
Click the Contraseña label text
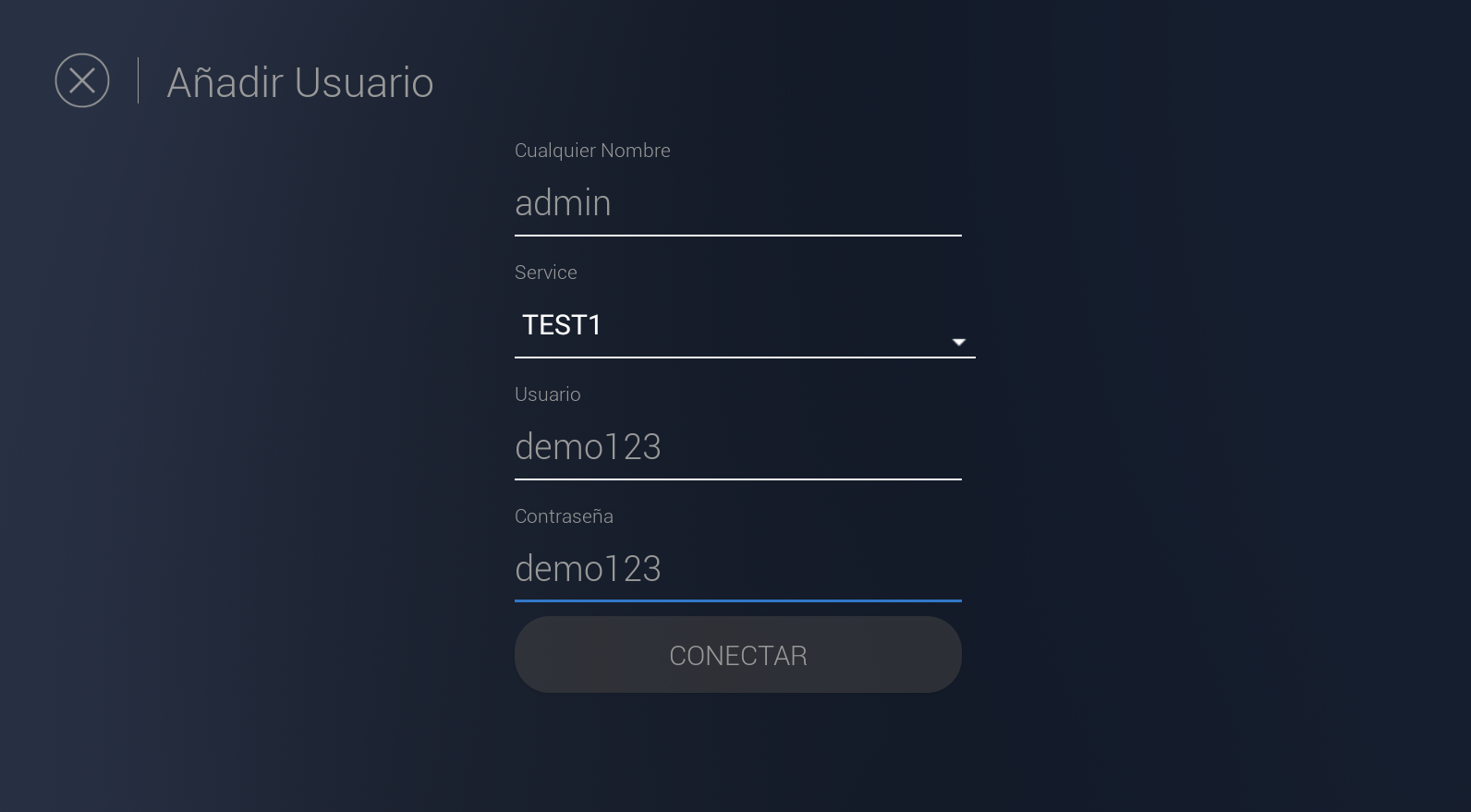click(x=564, y=516)
